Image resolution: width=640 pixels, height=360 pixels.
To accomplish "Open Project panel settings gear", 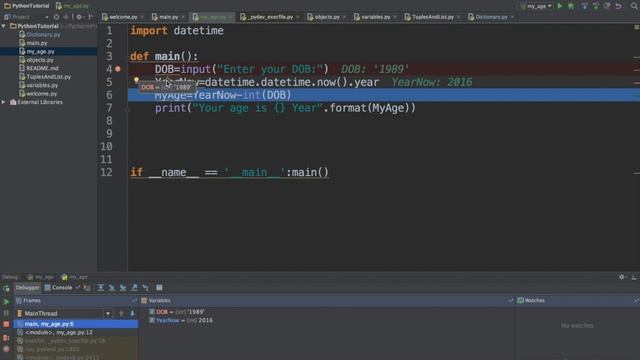I will [79, 17].
